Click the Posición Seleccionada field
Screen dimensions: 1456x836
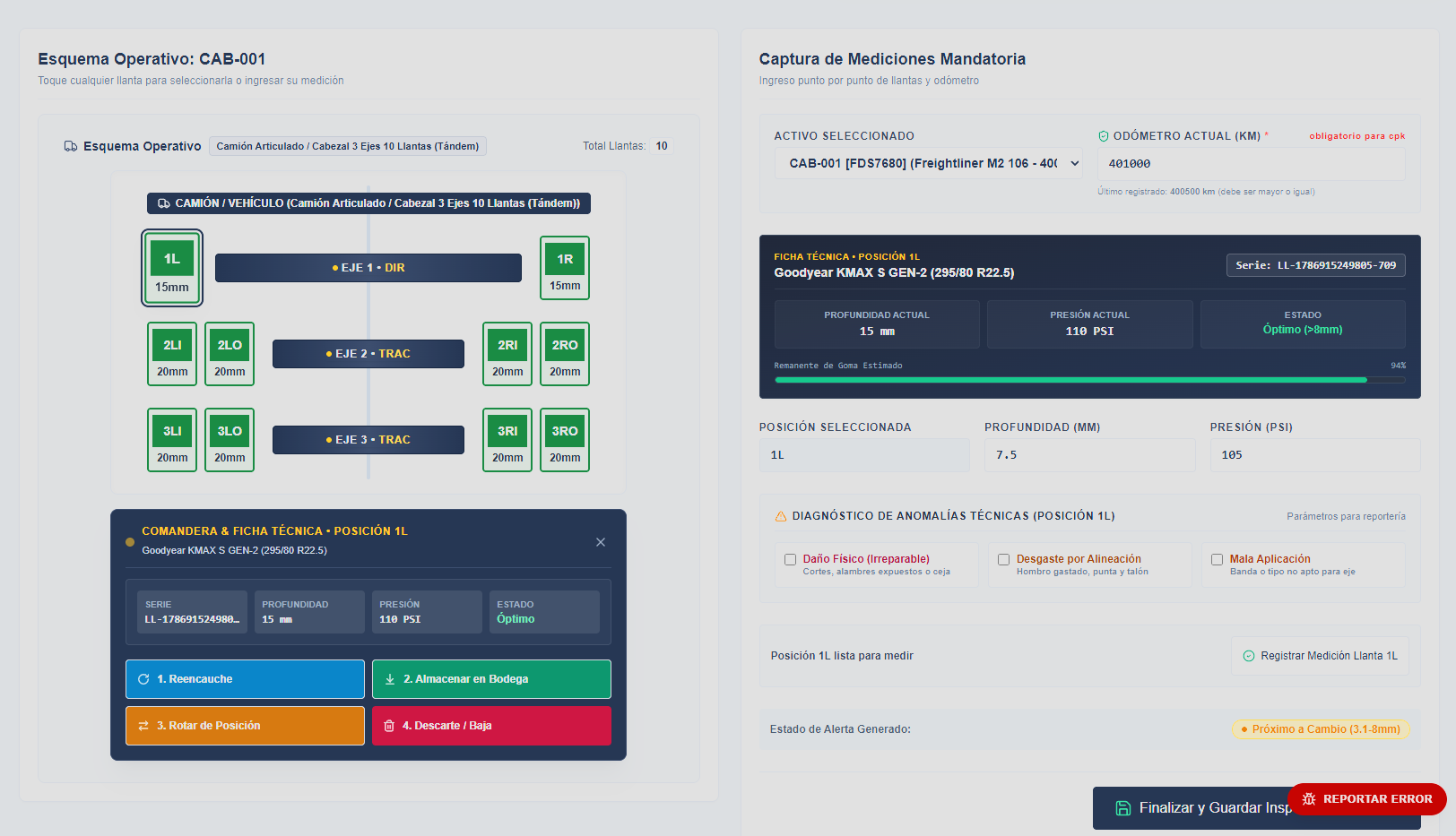pyautogui.click(x=864, y=455)
